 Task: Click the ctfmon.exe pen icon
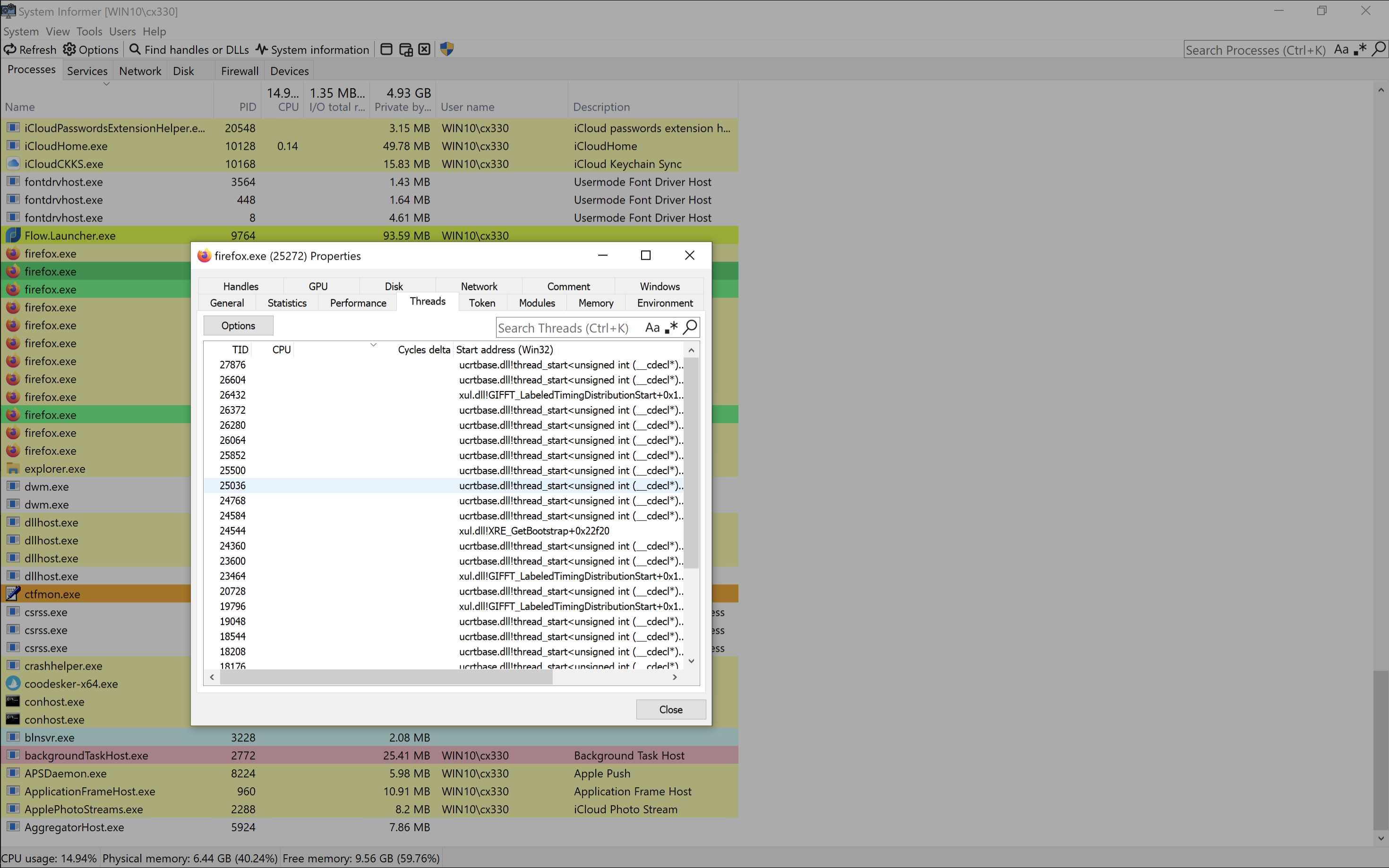pos(13,594)
